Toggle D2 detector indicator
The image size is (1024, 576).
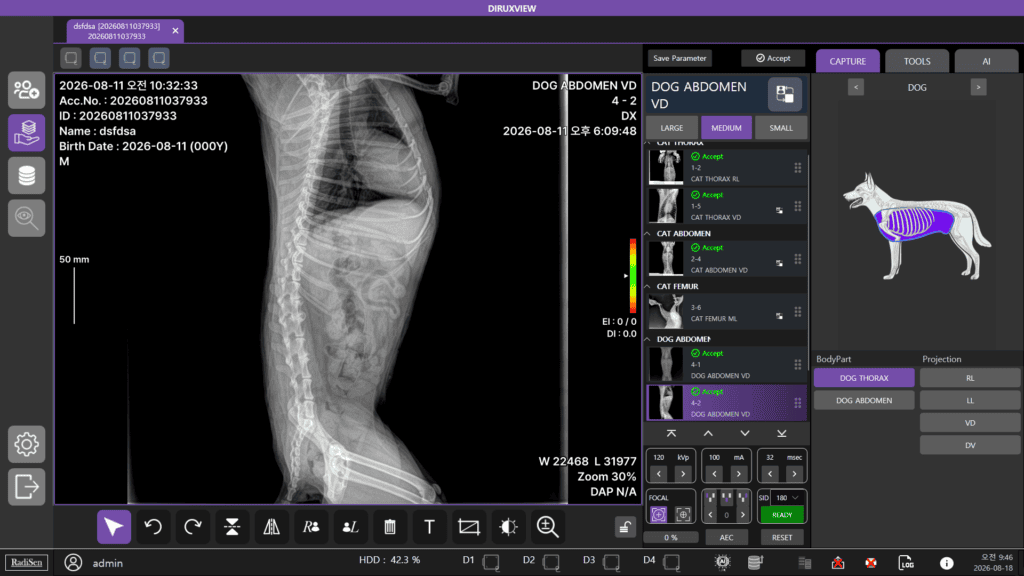[551, 562]
